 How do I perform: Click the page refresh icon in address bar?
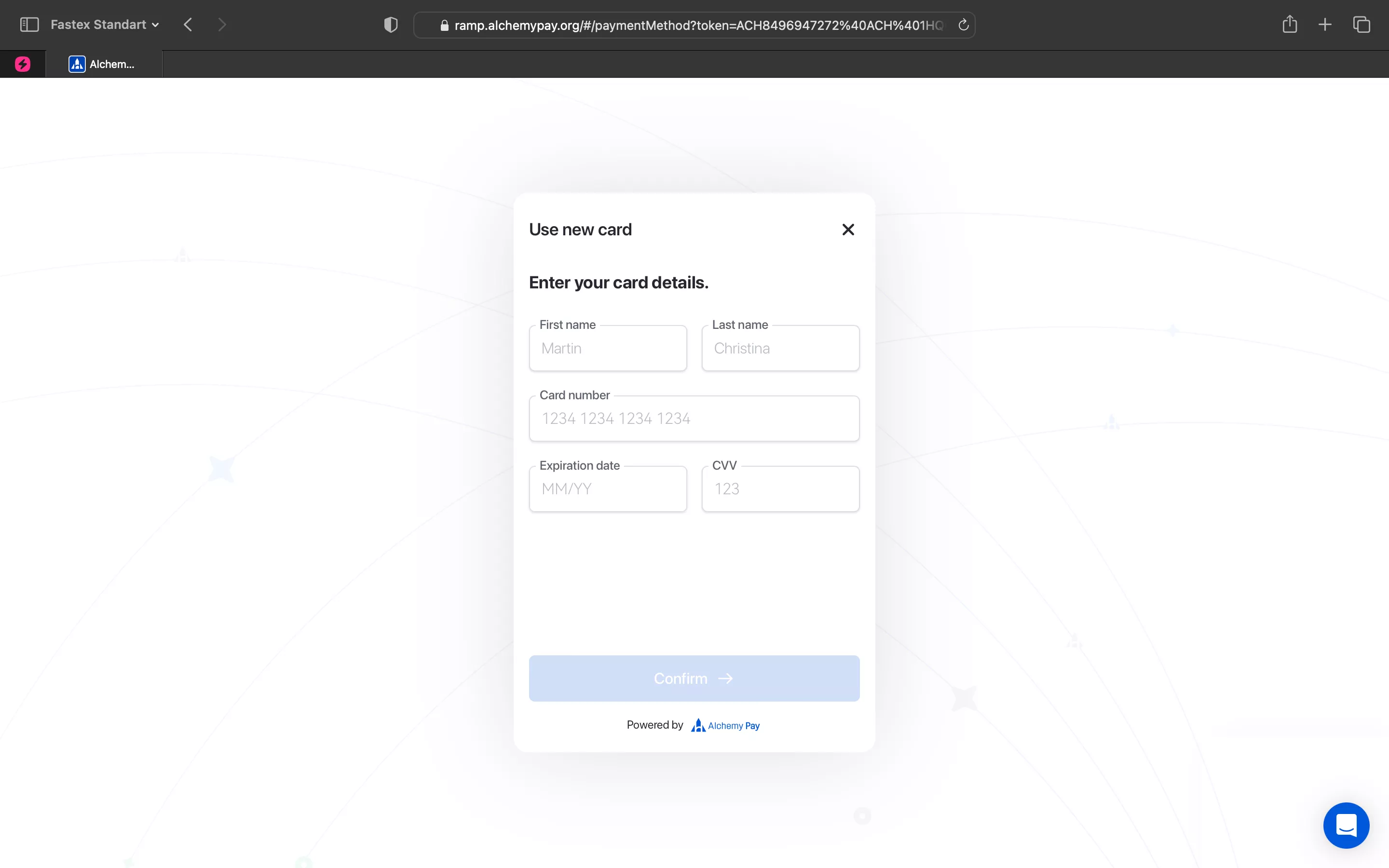click(961, 25)
